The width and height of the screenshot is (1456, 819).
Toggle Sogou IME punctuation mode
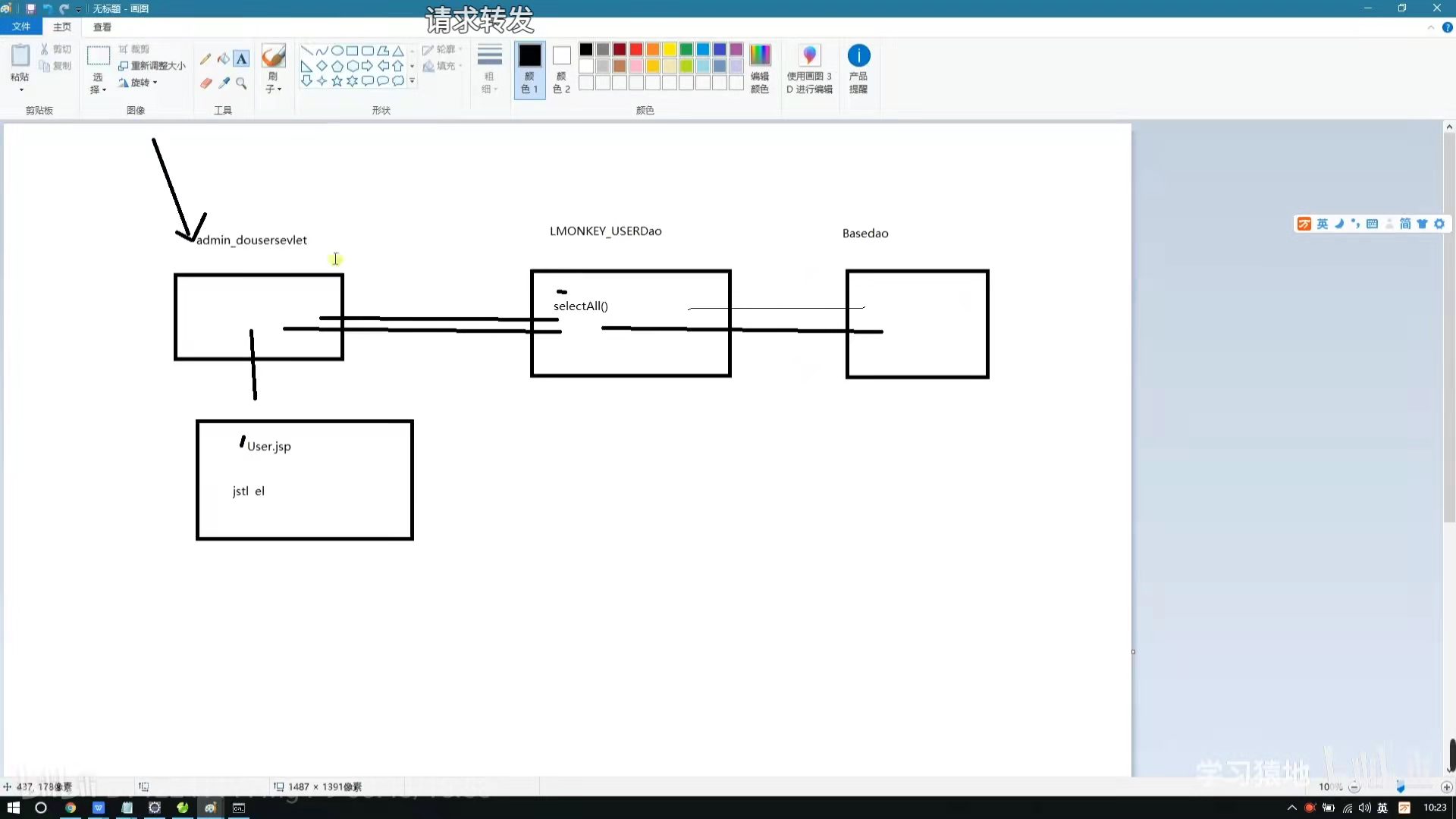pyautogui.click(x=1355, y=224)
